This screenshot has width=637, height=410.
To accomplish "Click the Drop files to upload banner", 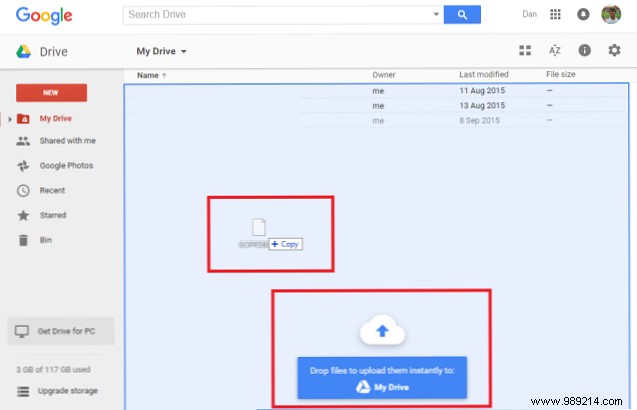I will [x=382, y=378].
